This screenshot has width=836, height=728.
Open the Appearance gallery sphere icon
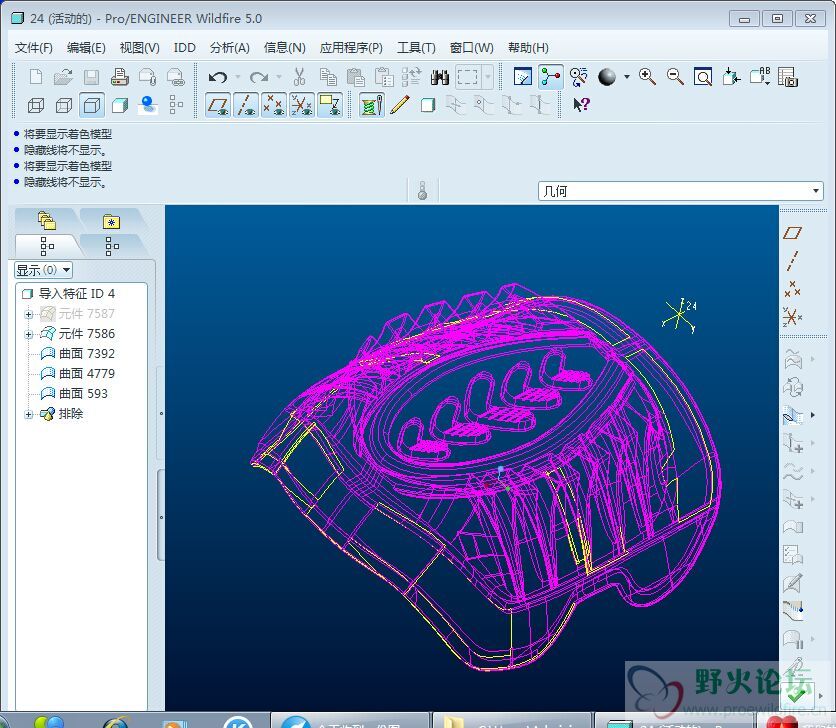click(607, 77)
